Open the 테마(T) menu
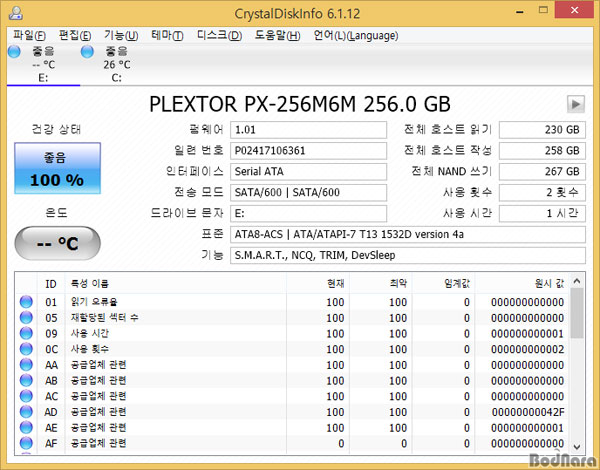The image size is (600, 470). click(167, 36)
